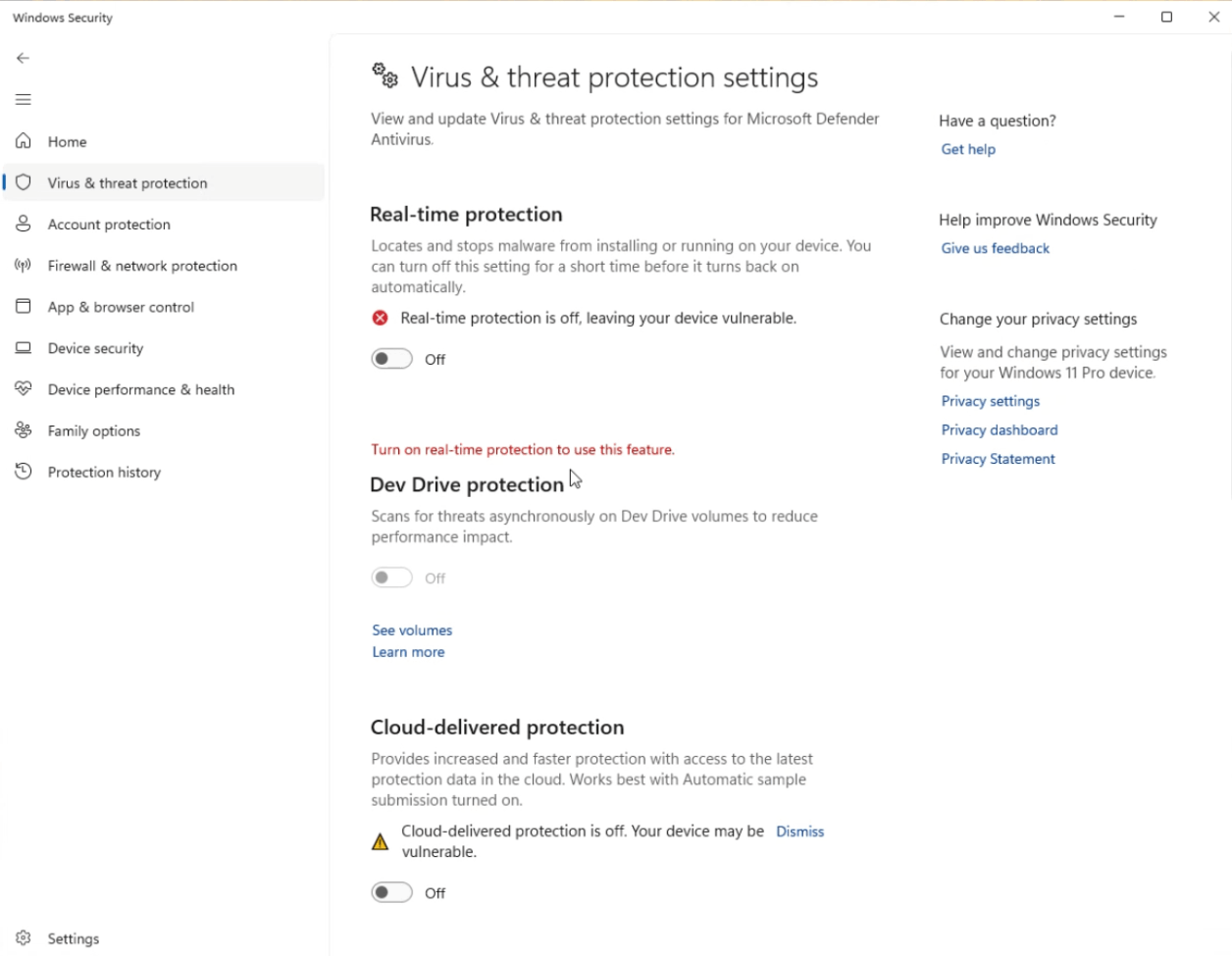Image resolution: width=1232 pixels, height=956 pixels.
Task: Click the Firewall & network antenna icon
Action: [24, 266]
